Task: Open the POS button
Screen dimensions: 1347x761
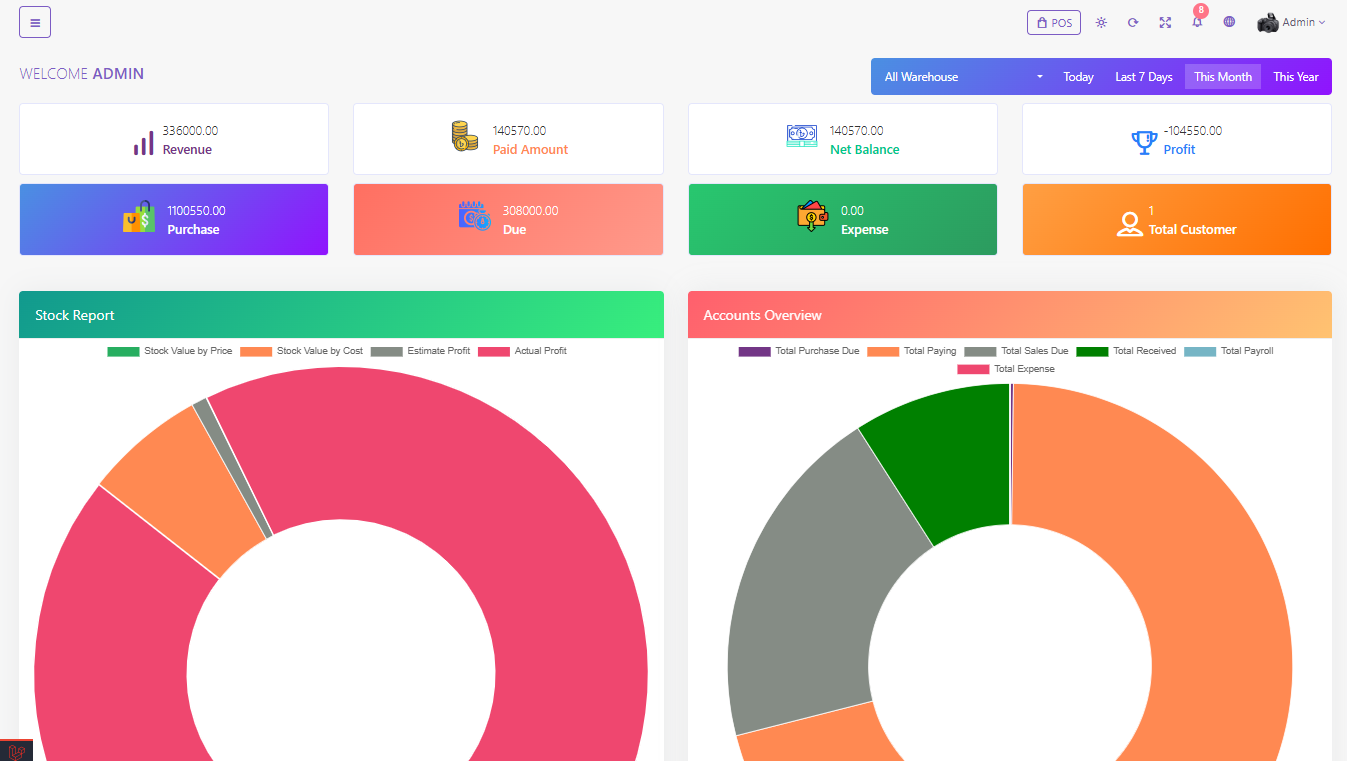Action: click(1053, 22)
